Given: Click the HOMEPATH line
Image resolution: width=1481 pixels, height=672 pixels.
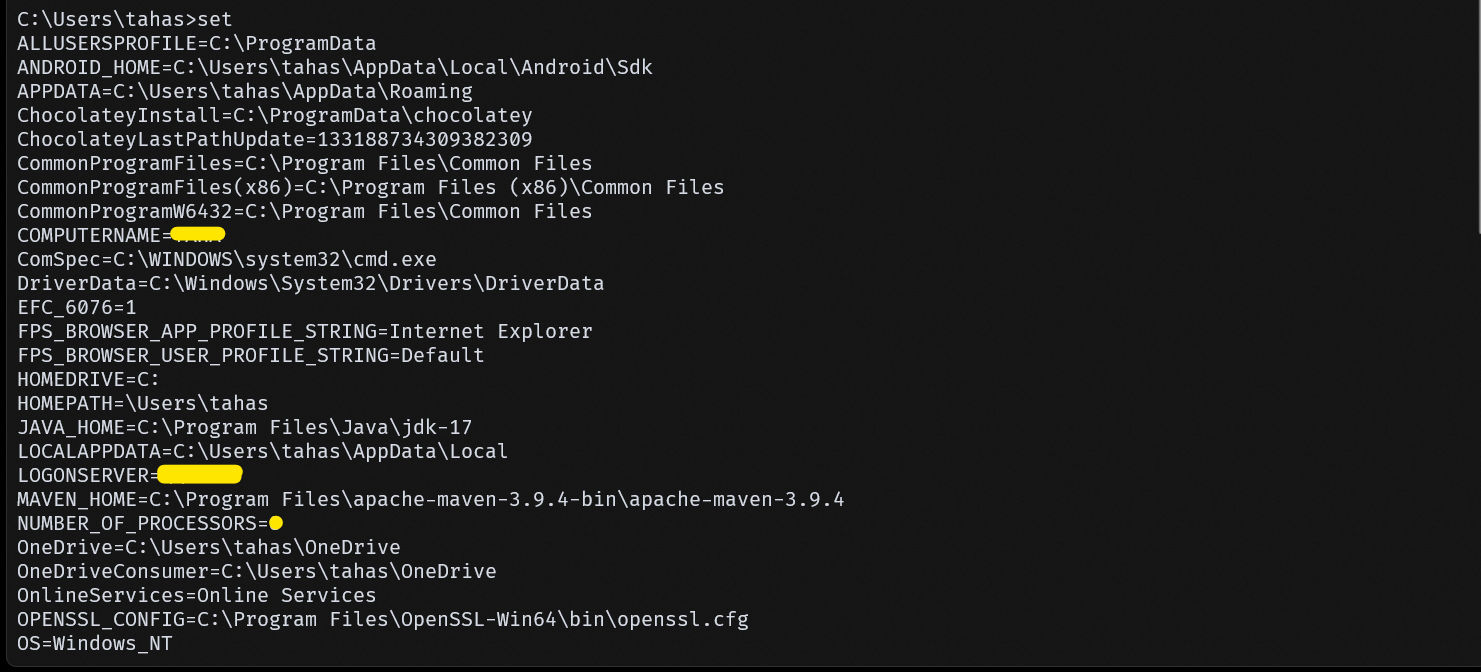Looking at the screenshot, I should click(142, 403).
